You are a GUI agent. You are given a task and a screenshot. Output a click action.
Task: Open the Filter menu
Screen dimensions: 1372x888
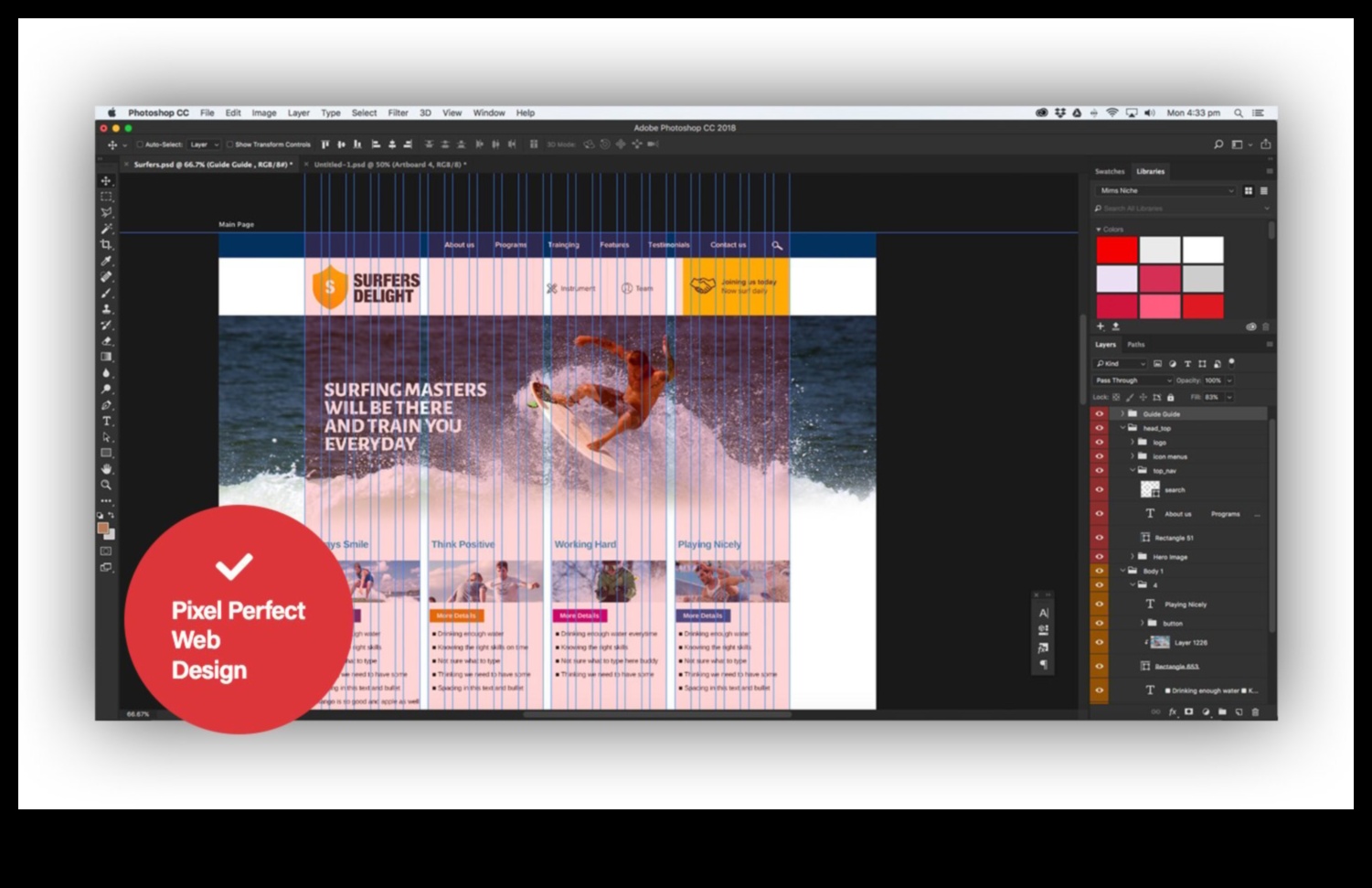tap(398, 112)
